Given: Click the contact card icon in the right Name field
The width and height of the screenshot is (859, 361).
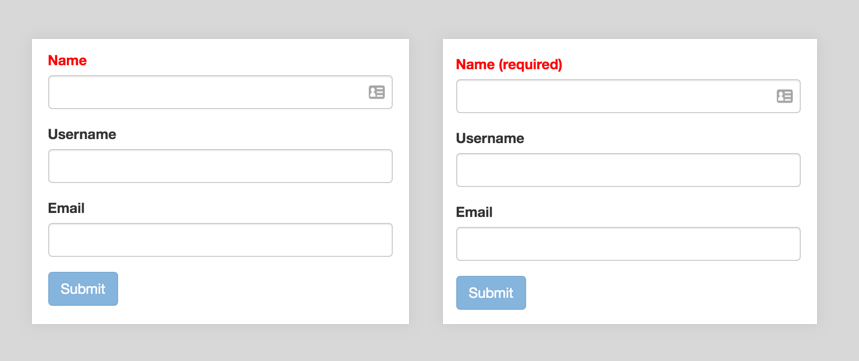Looking at the screenshot, I should [784, 96].
